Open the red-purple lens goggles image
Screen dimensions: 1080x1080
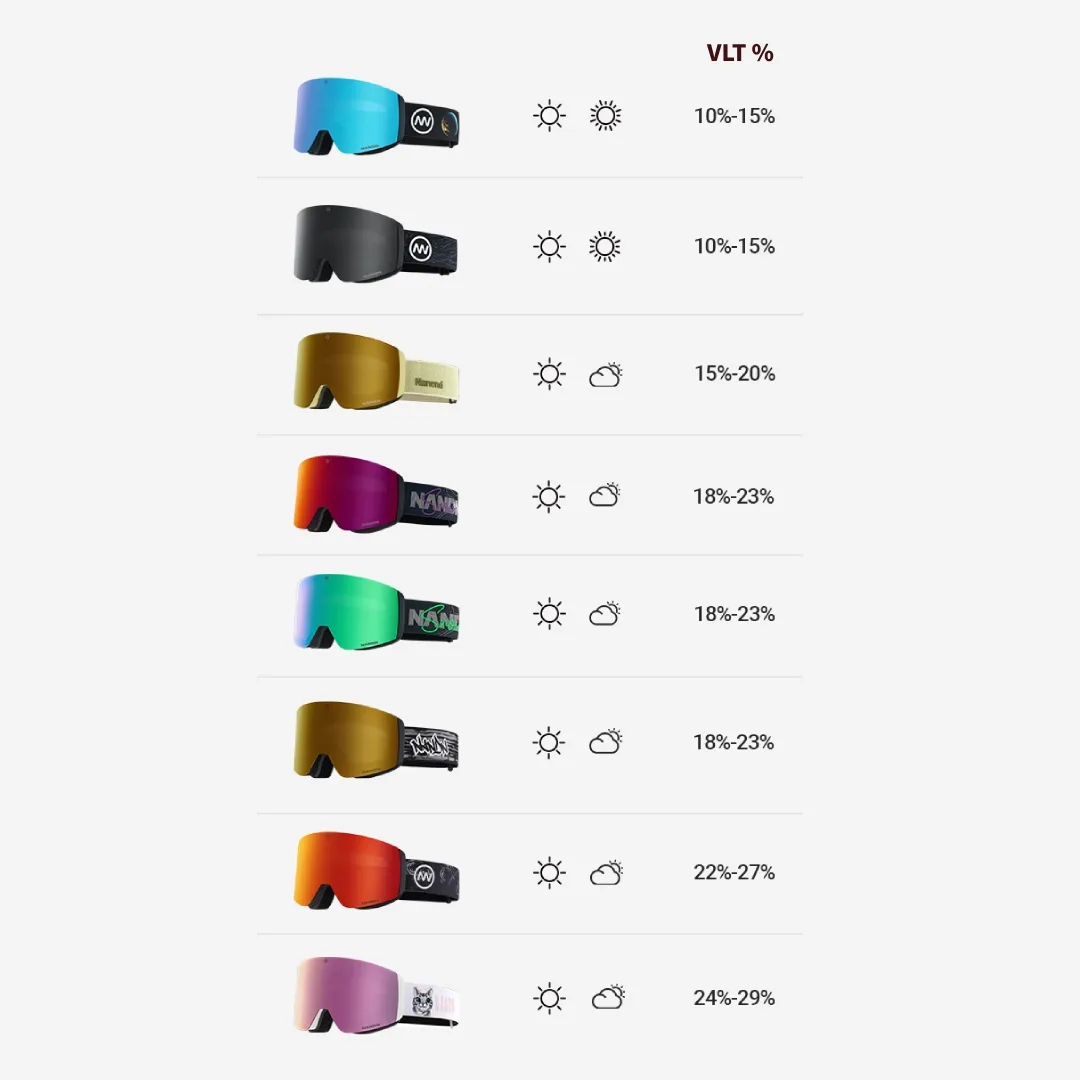tap(376, 493)
